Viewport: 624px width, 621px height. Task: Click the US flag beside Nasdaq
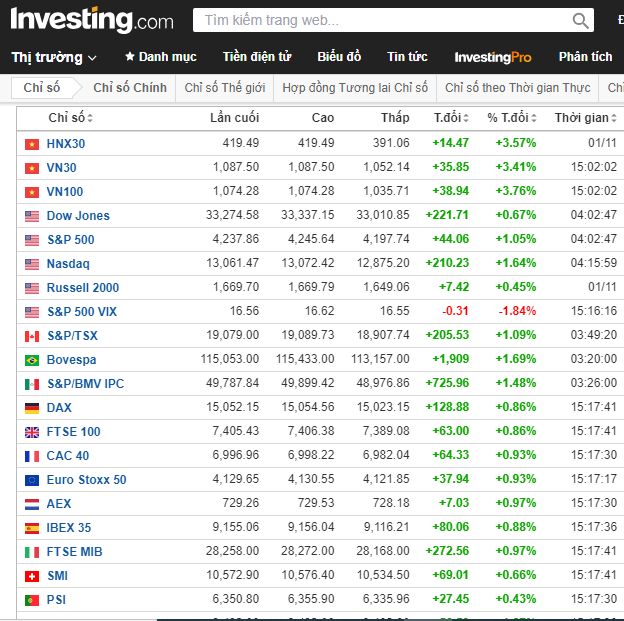32,264
